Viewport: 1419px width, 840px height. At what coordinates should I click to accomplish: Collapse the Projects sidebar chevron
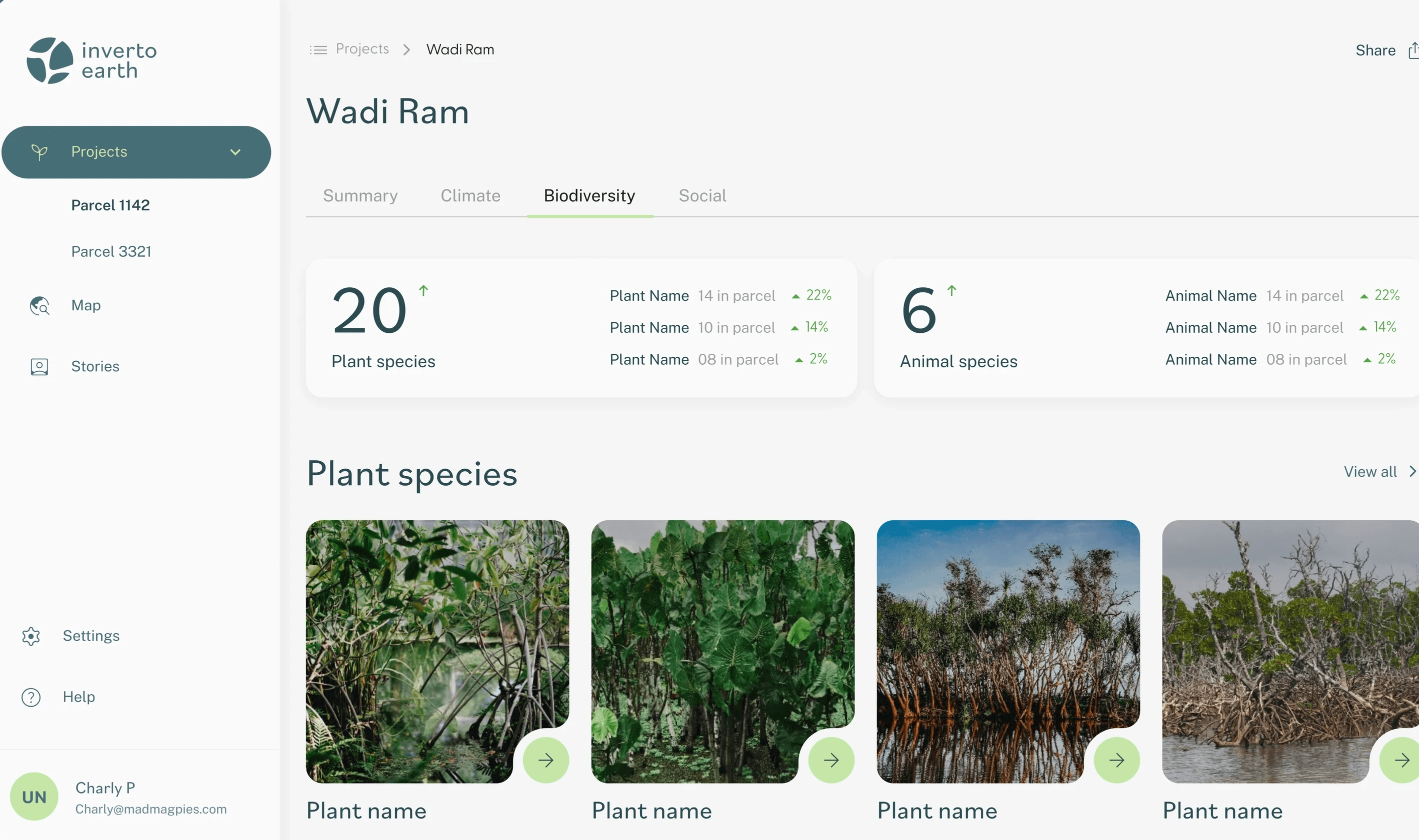tap(235, 152)
